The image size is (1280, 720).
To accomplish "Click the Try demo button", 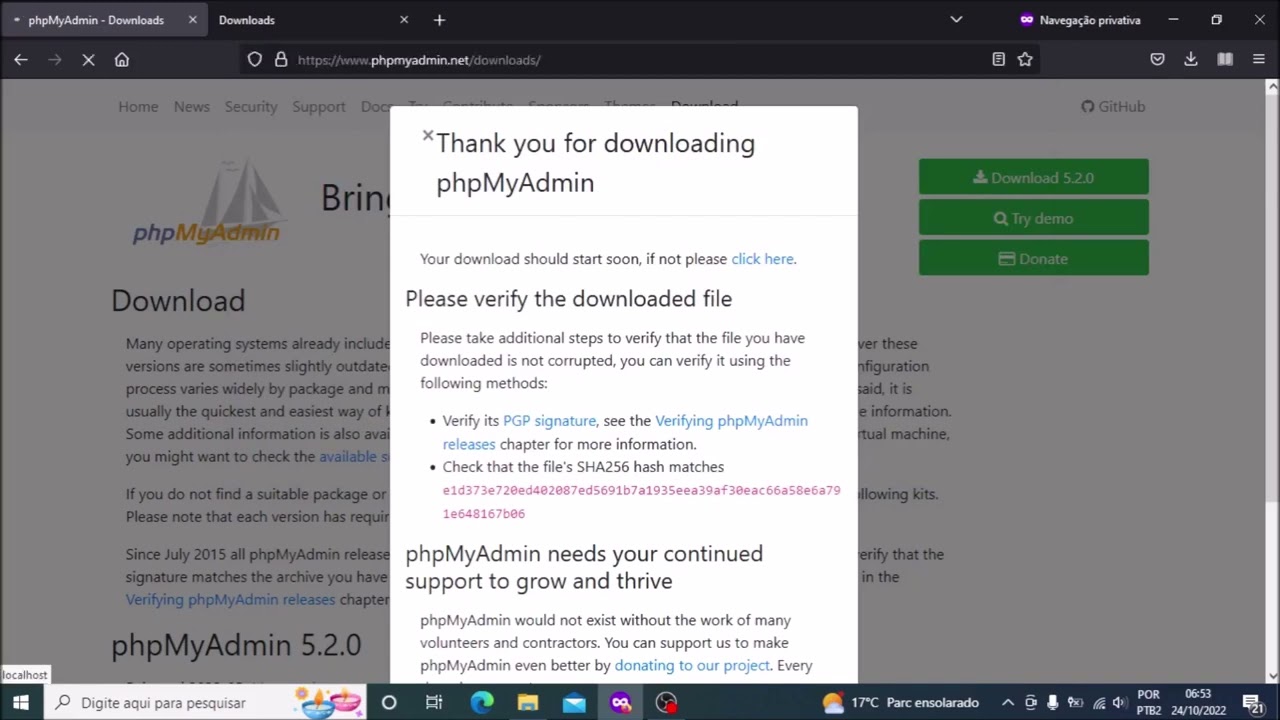I will click(1033, 218).
